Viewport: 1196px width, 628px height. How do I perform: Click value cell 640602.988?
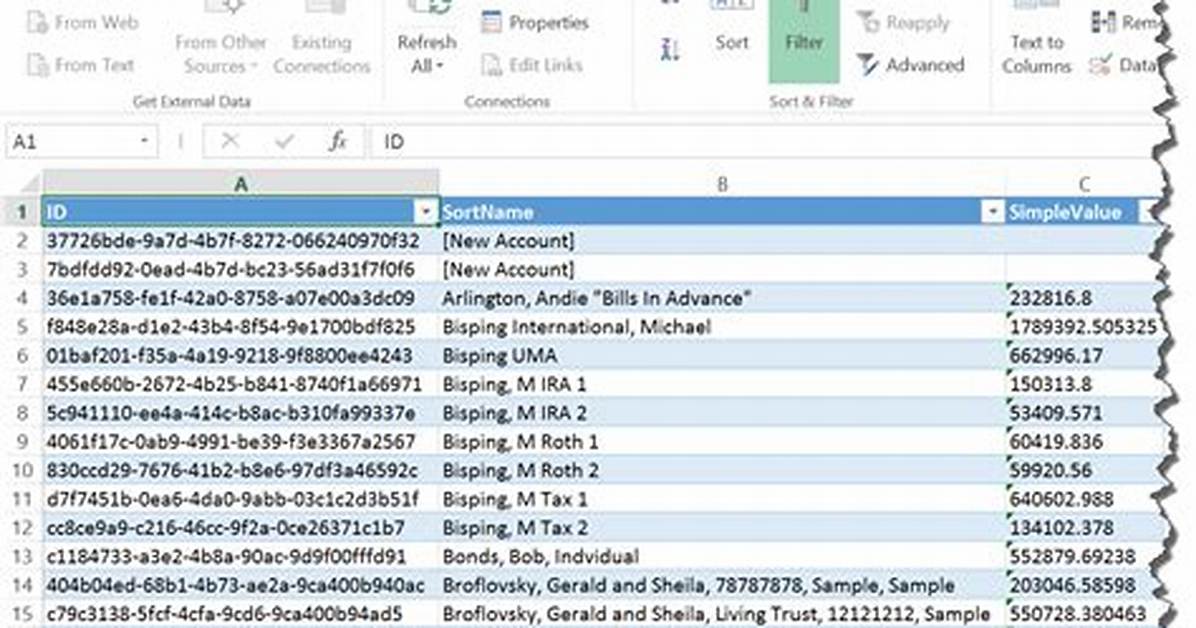[1083, 499]
